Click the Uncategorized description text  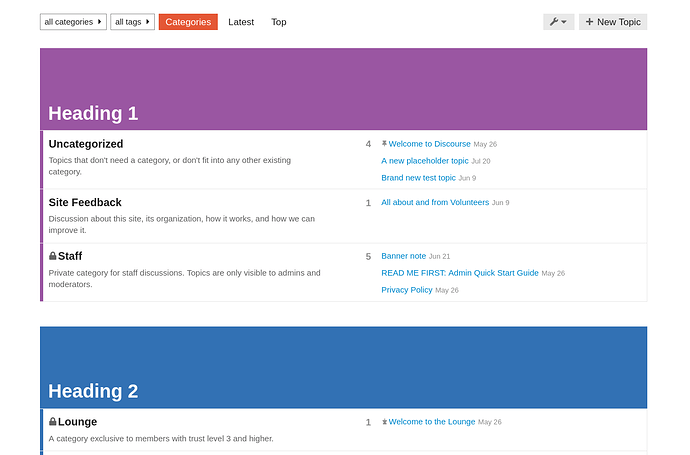[170, 166]
